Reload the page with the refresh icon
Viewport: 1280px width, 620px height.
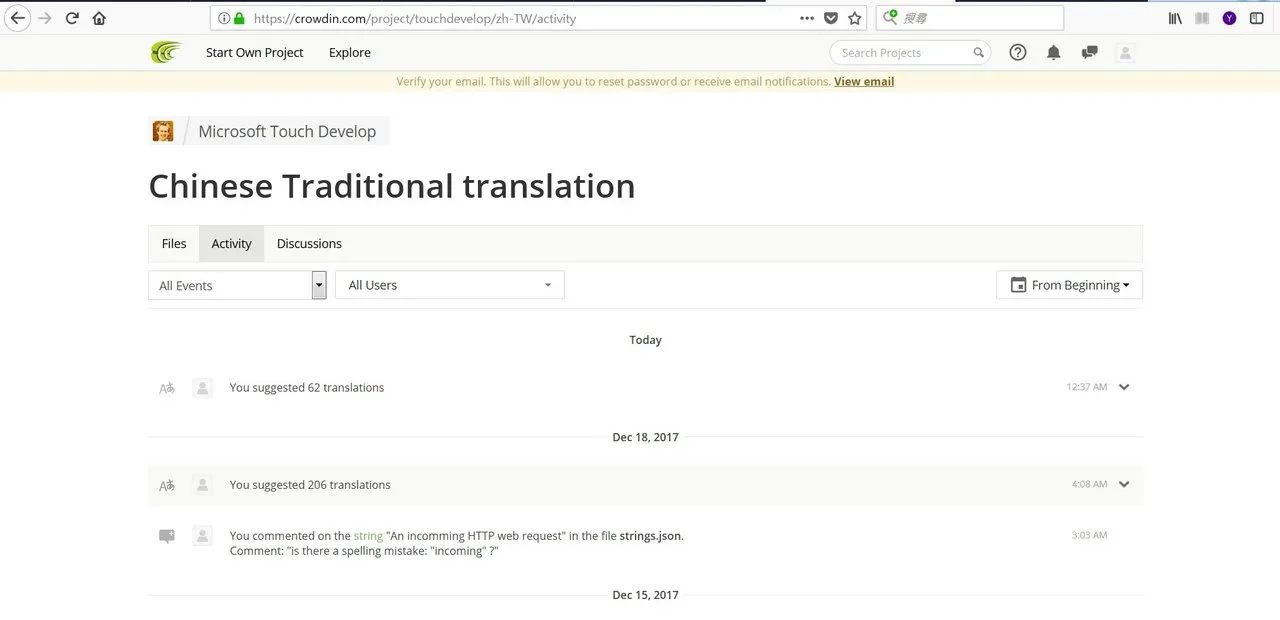(x=72, y=18)
